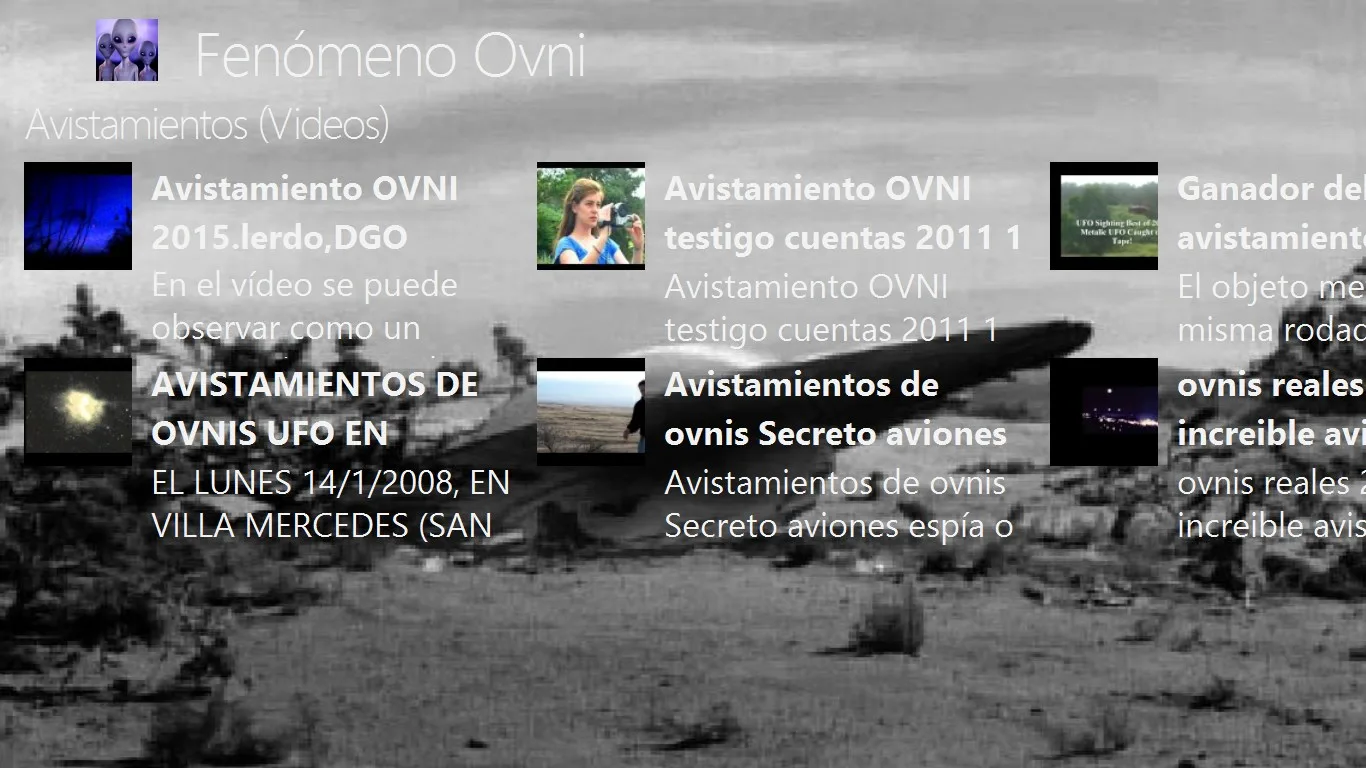Click description 'EL LUNES 14/1/2008, EN VILLA MERCEDES'
The height and width of the screenshot is (768, 1366).
pos(331,504)
